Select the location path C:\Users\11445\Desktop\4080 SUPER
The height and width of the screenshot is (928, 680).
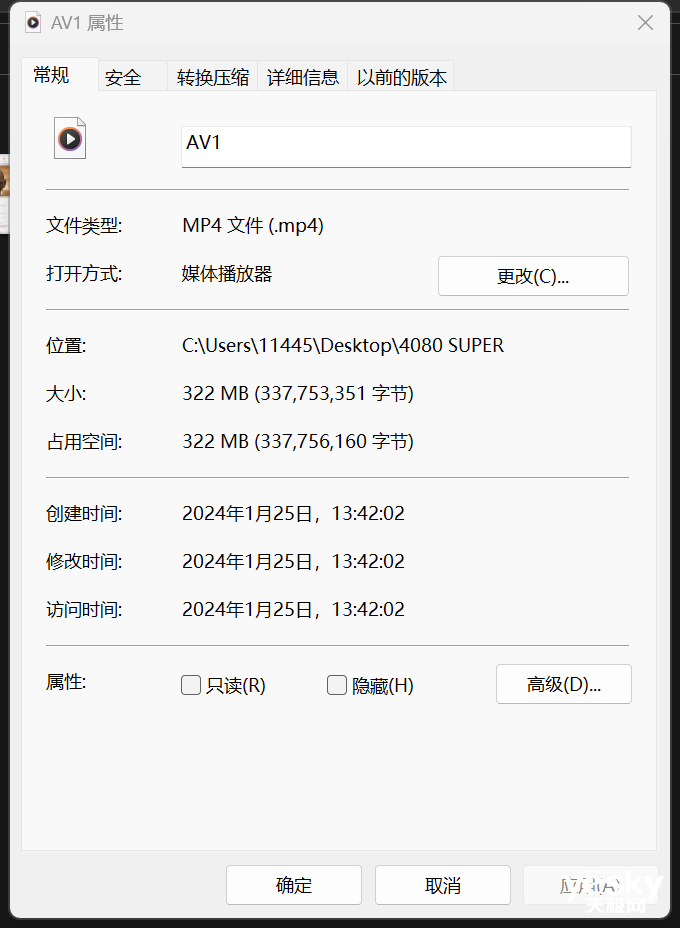(x=343, y=345)
